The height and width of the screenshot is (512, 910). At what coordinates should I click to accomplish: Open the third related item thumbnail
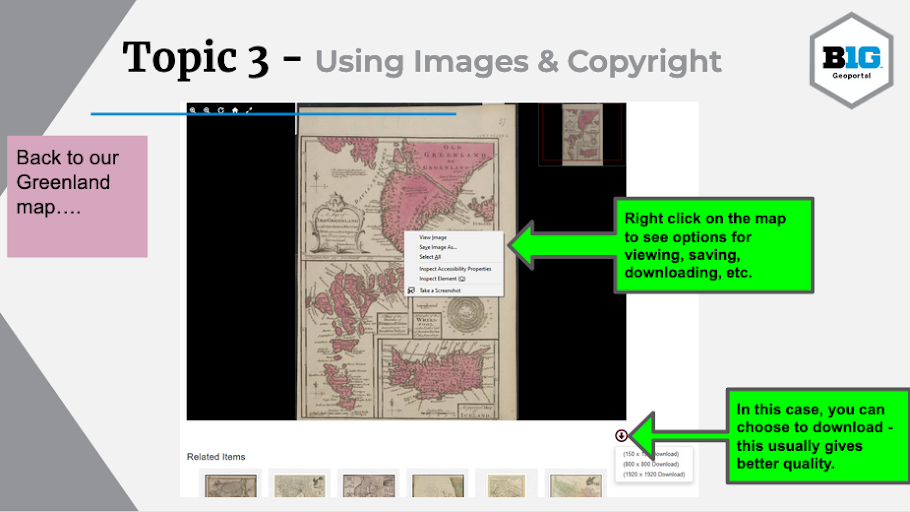[x=369, y=485]
